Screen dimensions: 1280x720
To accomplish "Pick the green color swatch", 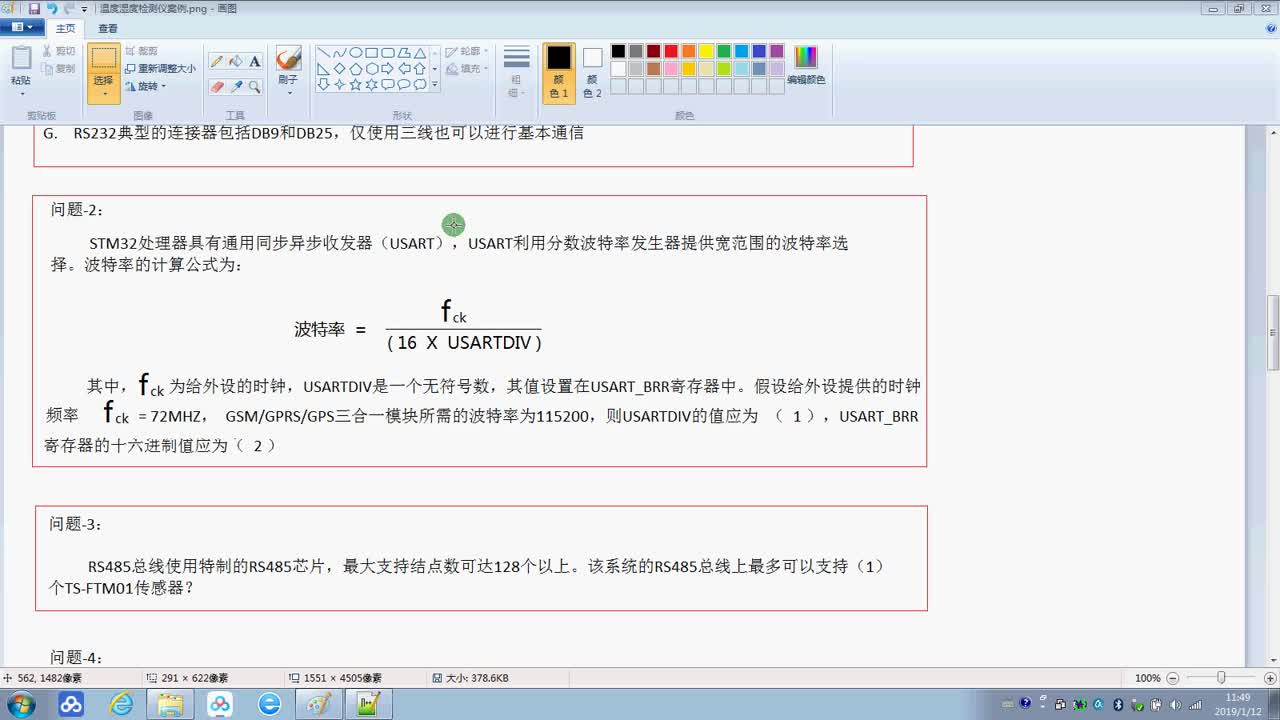I will point(724,51).
